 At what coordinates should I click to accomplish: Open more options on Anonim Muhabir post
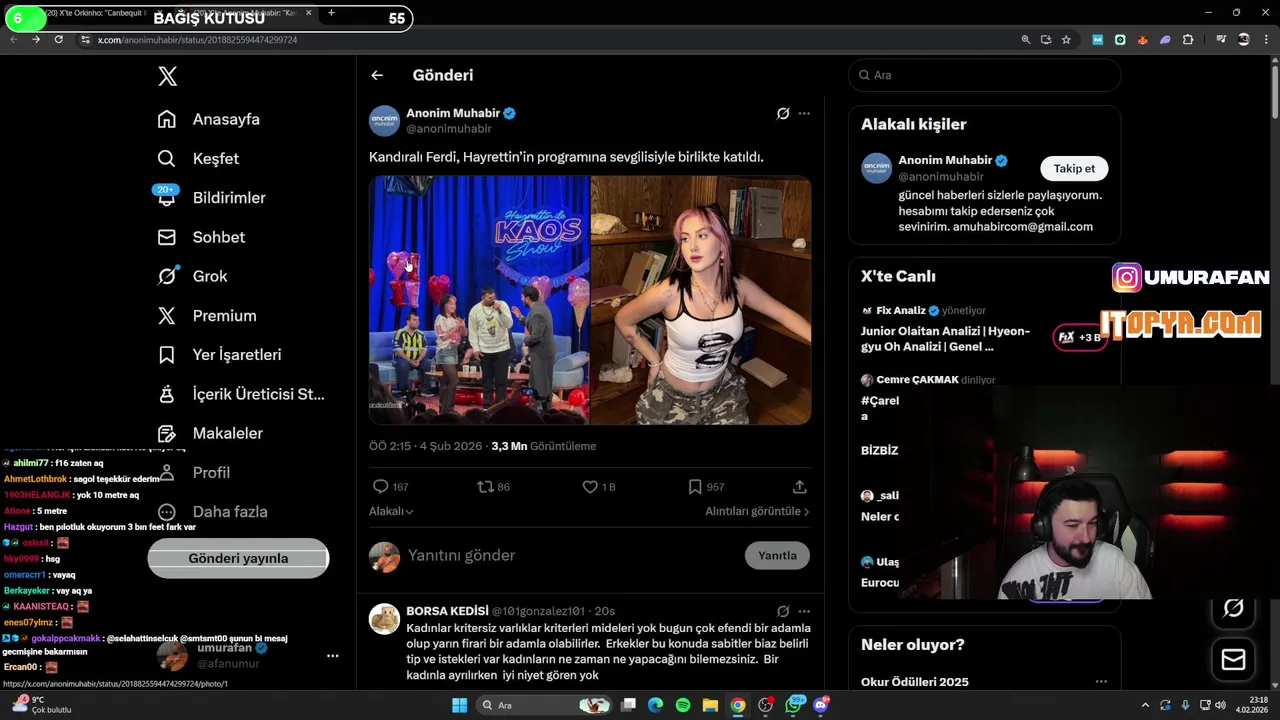tap(804, 114)
